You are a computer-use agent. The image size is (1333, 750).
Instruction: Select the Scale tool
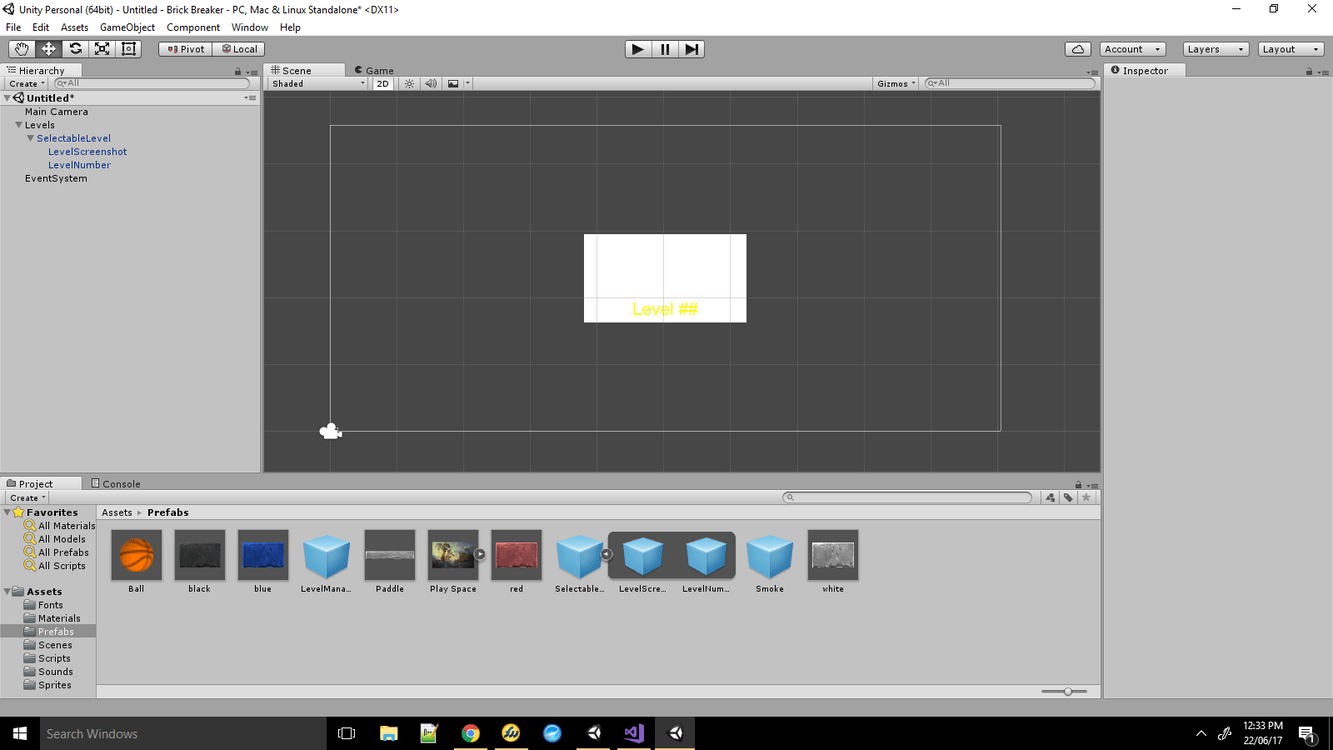tap(101, 48)
